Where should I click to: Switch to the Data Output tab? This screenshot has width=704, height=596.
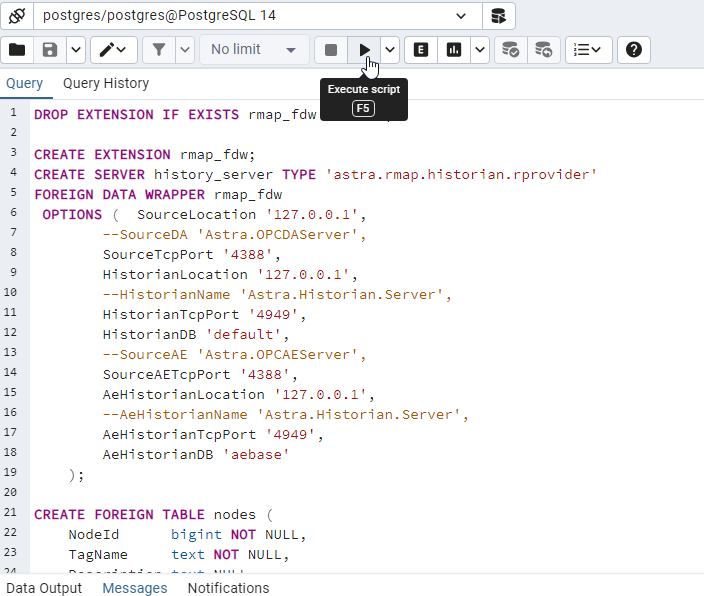[x=44, y=588]
